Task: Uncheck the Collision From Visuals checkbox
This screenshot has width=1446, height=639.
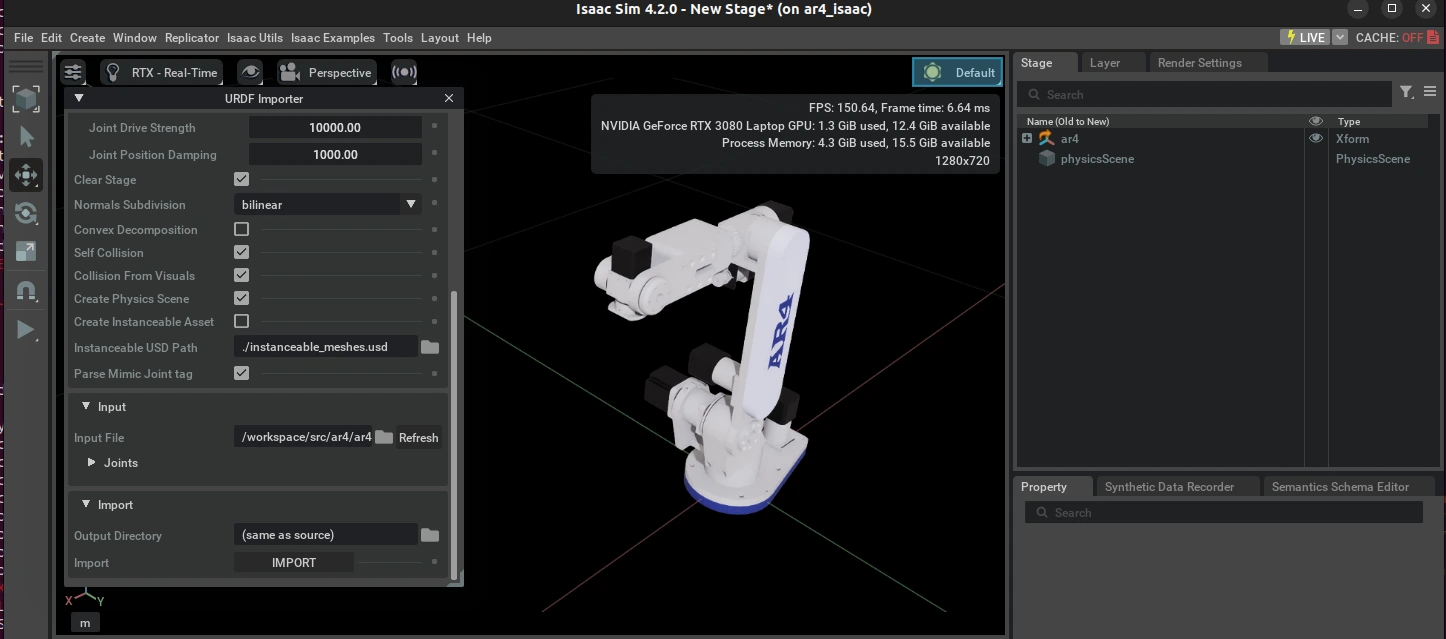Action: (241, 275)
